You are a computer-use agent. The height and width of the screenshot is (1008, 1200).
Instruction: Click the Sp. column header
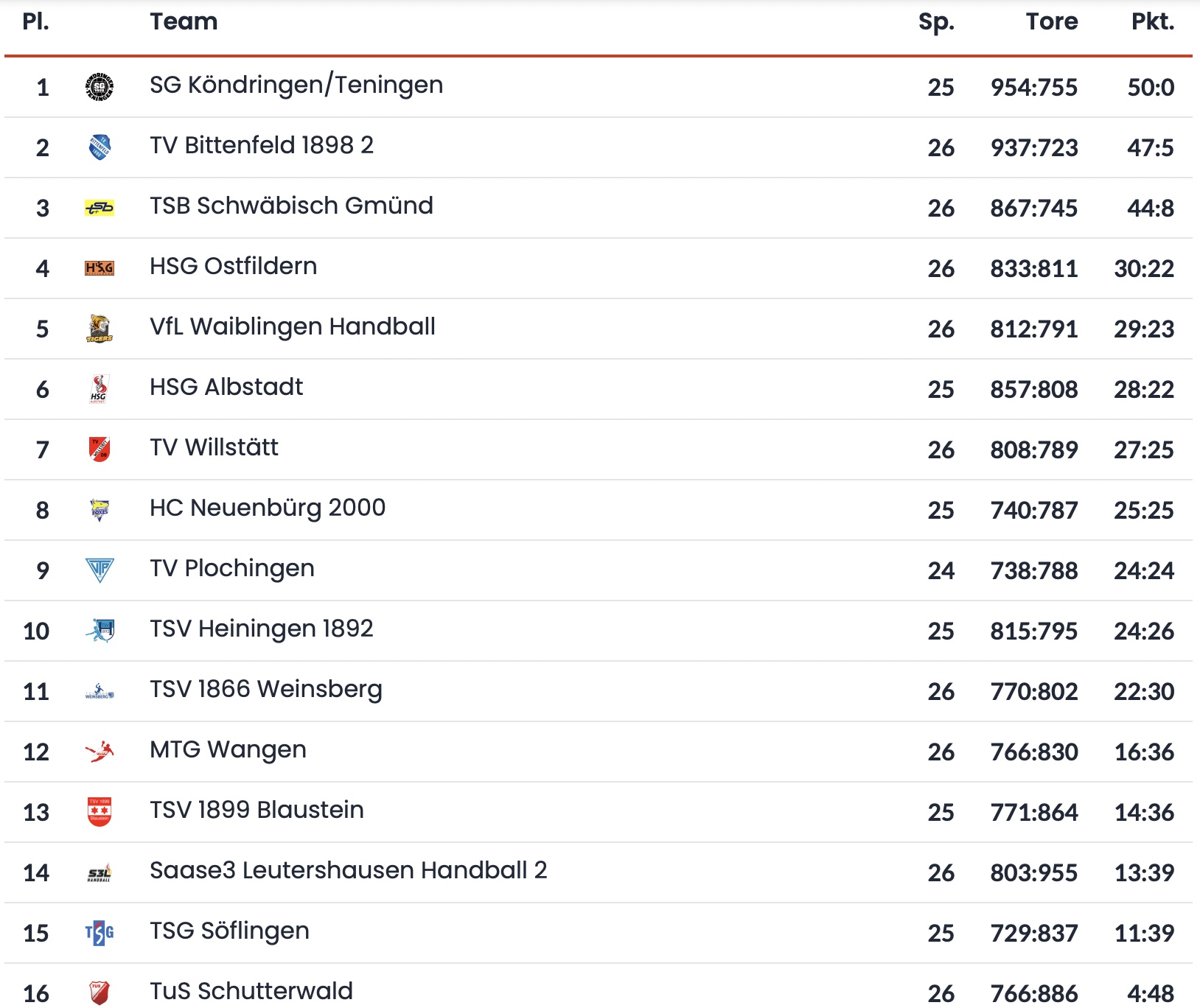coord(936,22)
